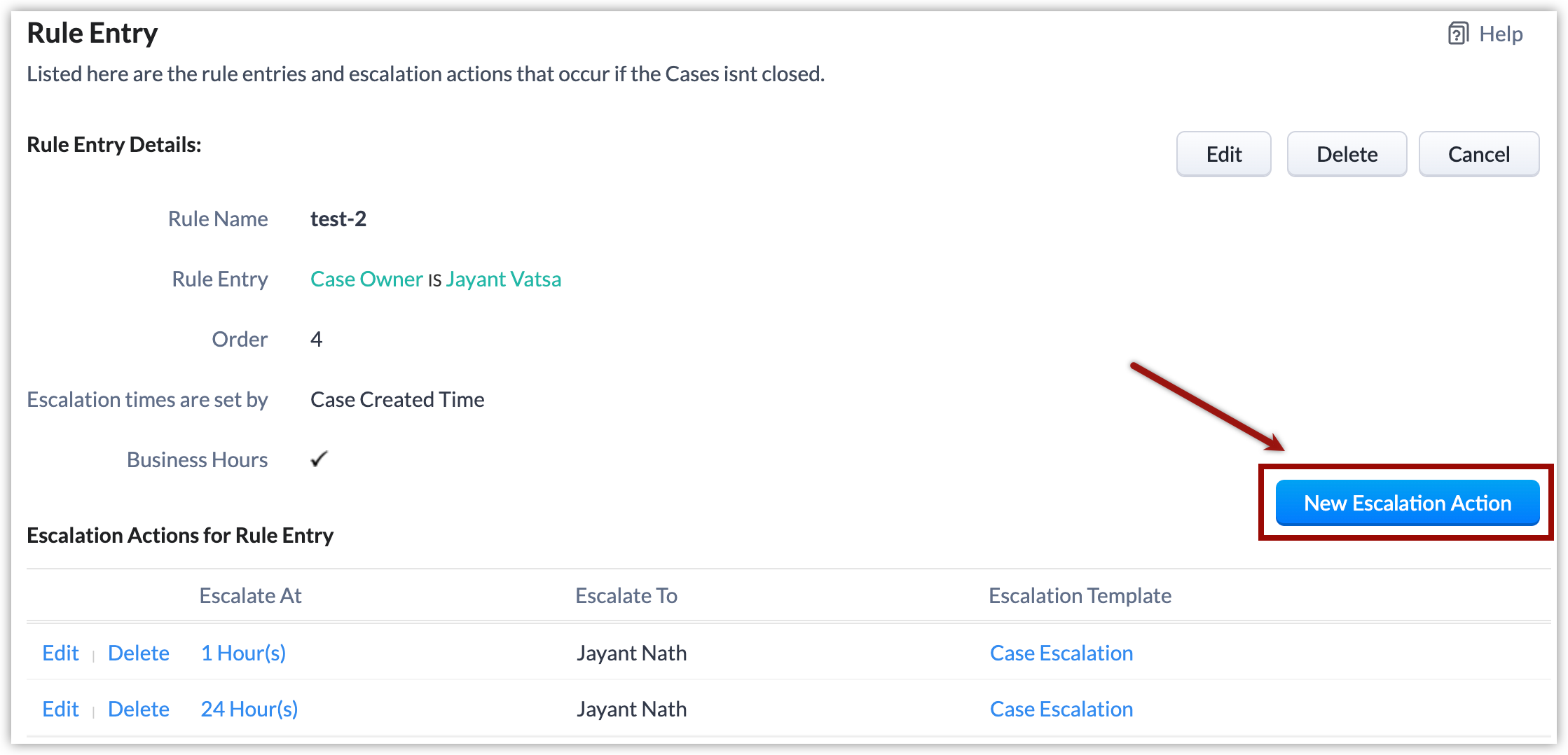Edit the 24 Hour(s) escalation action
Image resolution: width=1568 pixels, height=755 pixels.
(x=60, y=709)
